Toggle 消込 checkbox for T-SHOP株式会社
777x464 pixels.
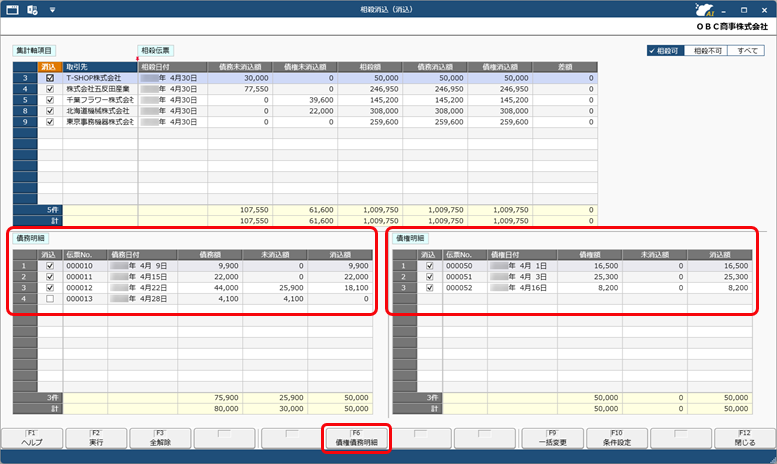tap(50, 78)
